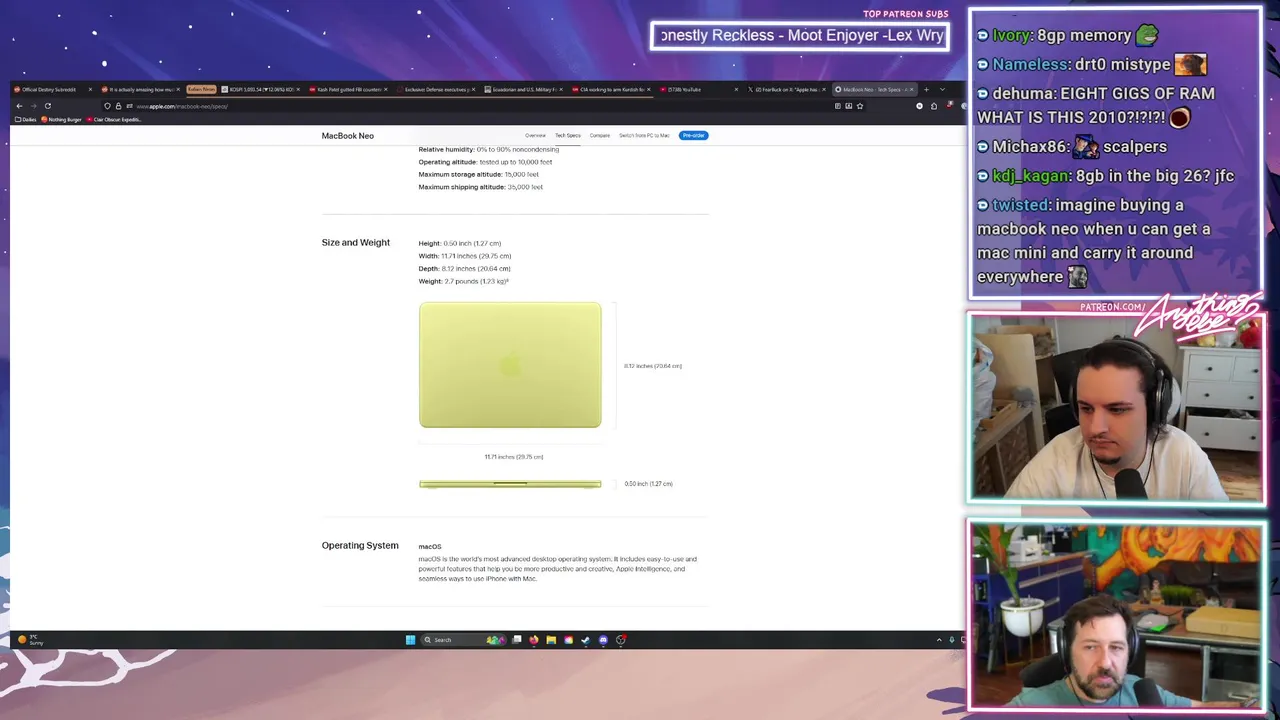Open the weather widget on the taskbar
The width and height of the screenshot is (1280, 720).
point(29,640)
